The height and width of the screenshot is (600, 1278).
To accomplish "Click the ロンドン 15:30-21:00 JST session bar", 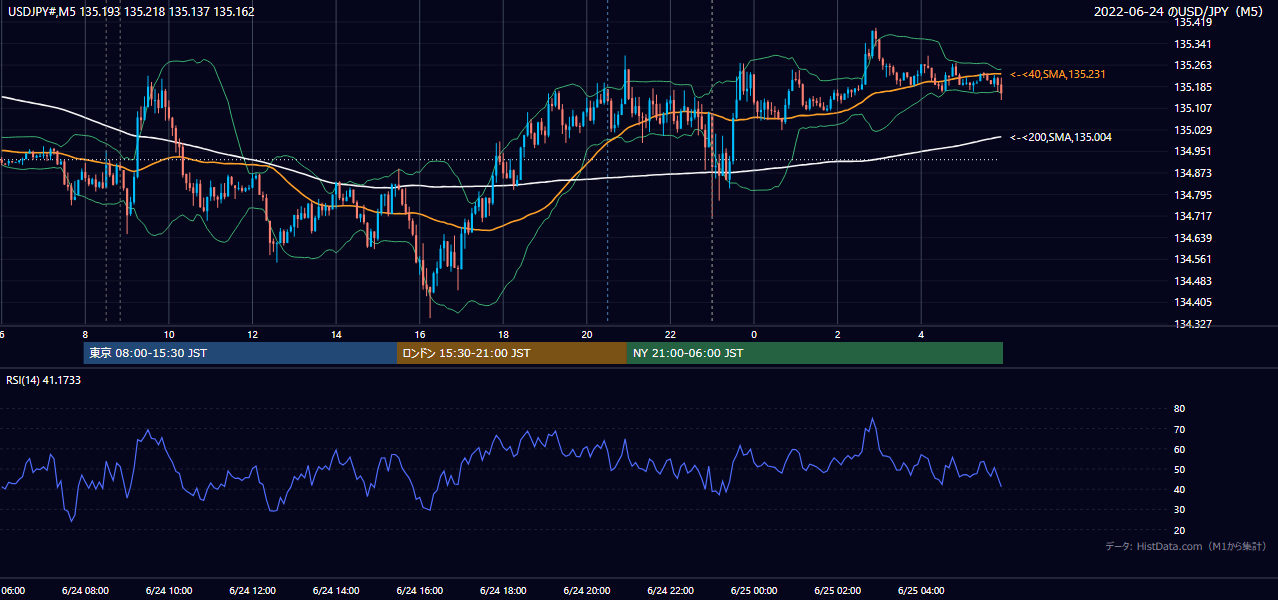I will [512, 353].
